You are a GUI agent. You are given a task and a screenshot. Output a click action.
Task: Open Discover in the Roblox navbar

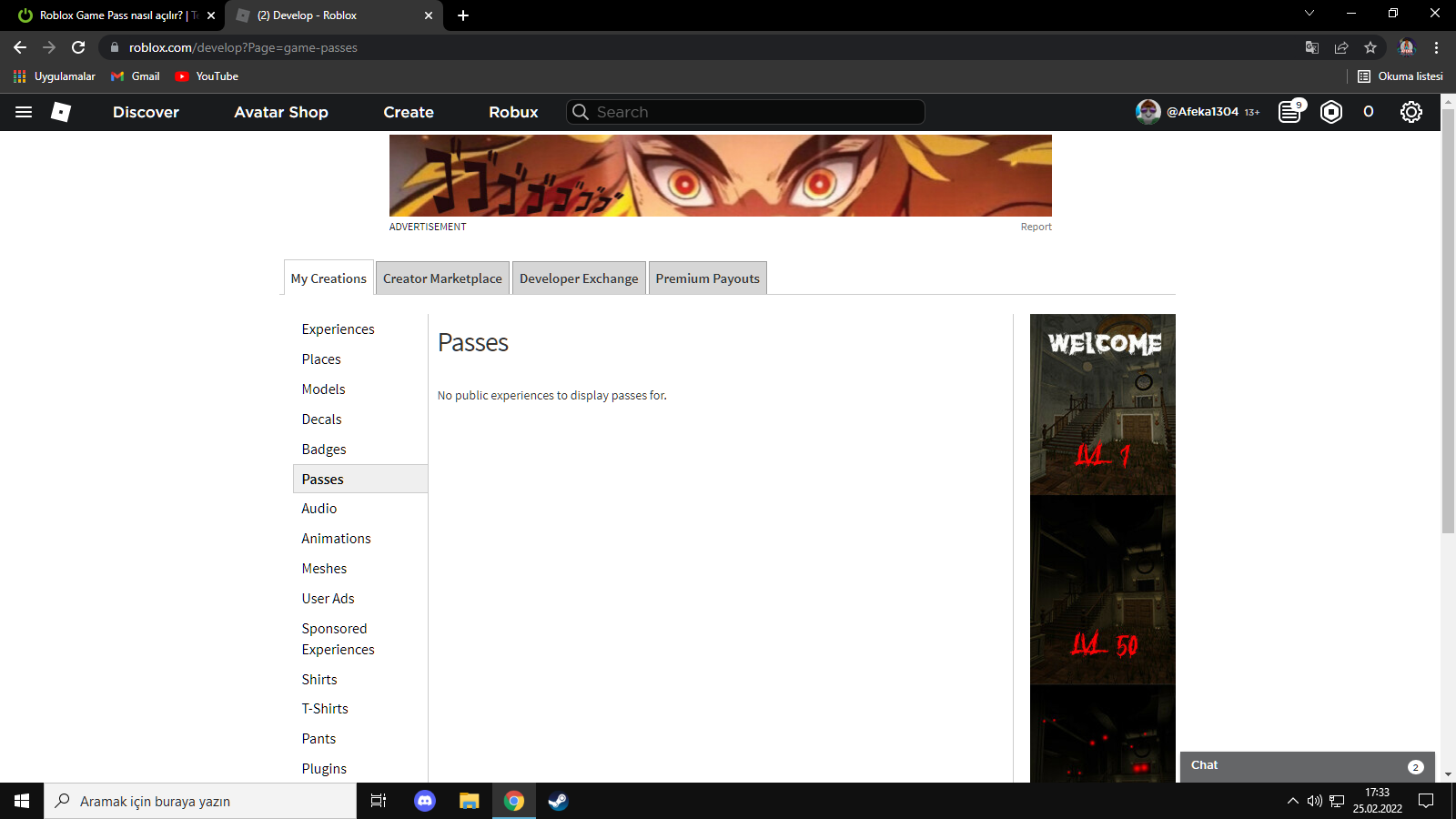pos(146,112)
